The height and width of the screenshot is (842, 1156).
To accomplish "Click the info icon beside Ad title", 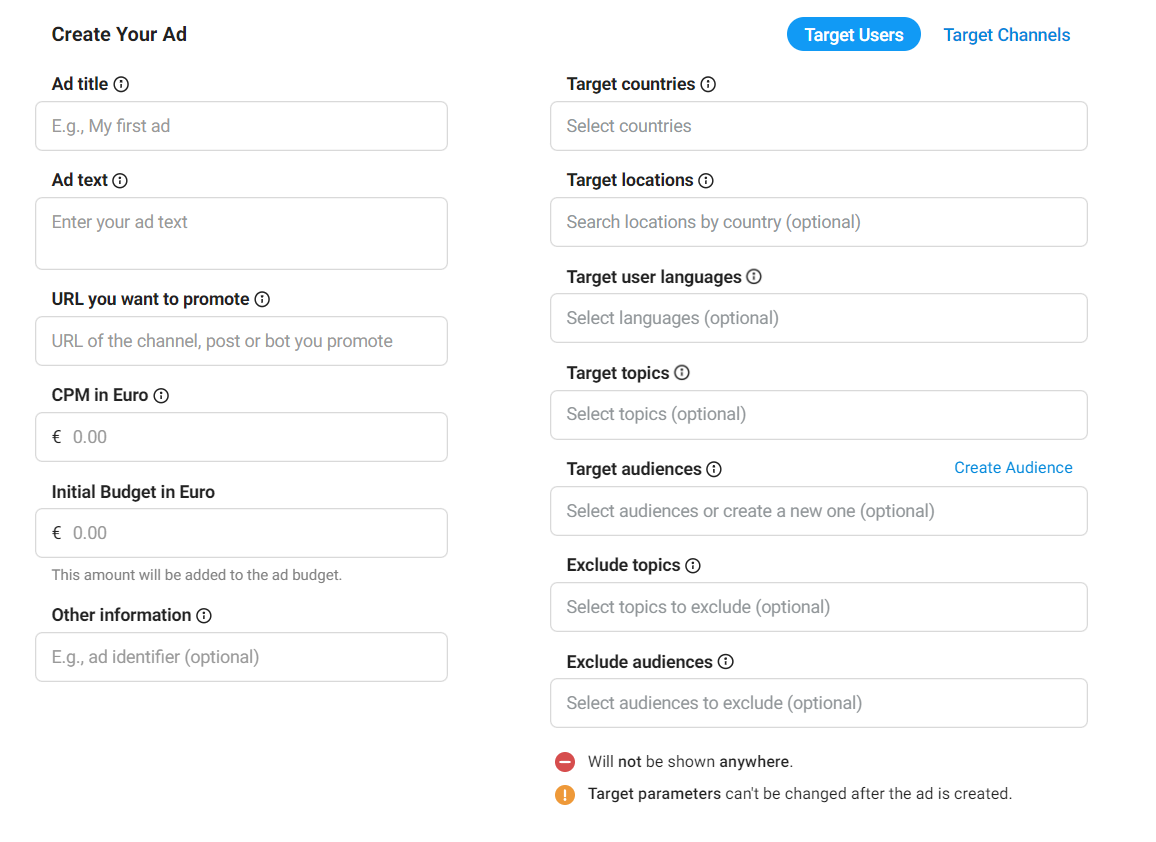I will (x=122, y=85).
